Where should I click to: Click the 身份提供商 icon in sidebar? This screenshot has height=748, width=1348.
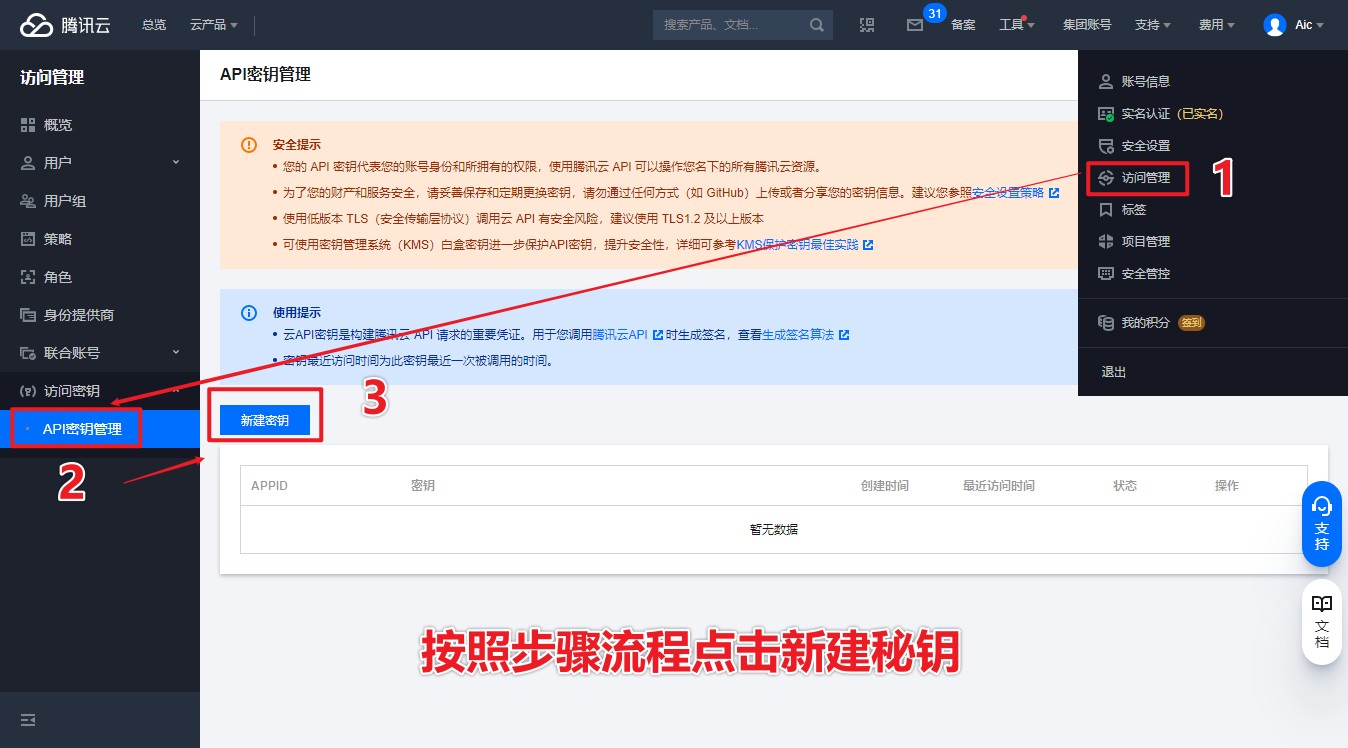[28, 315]
